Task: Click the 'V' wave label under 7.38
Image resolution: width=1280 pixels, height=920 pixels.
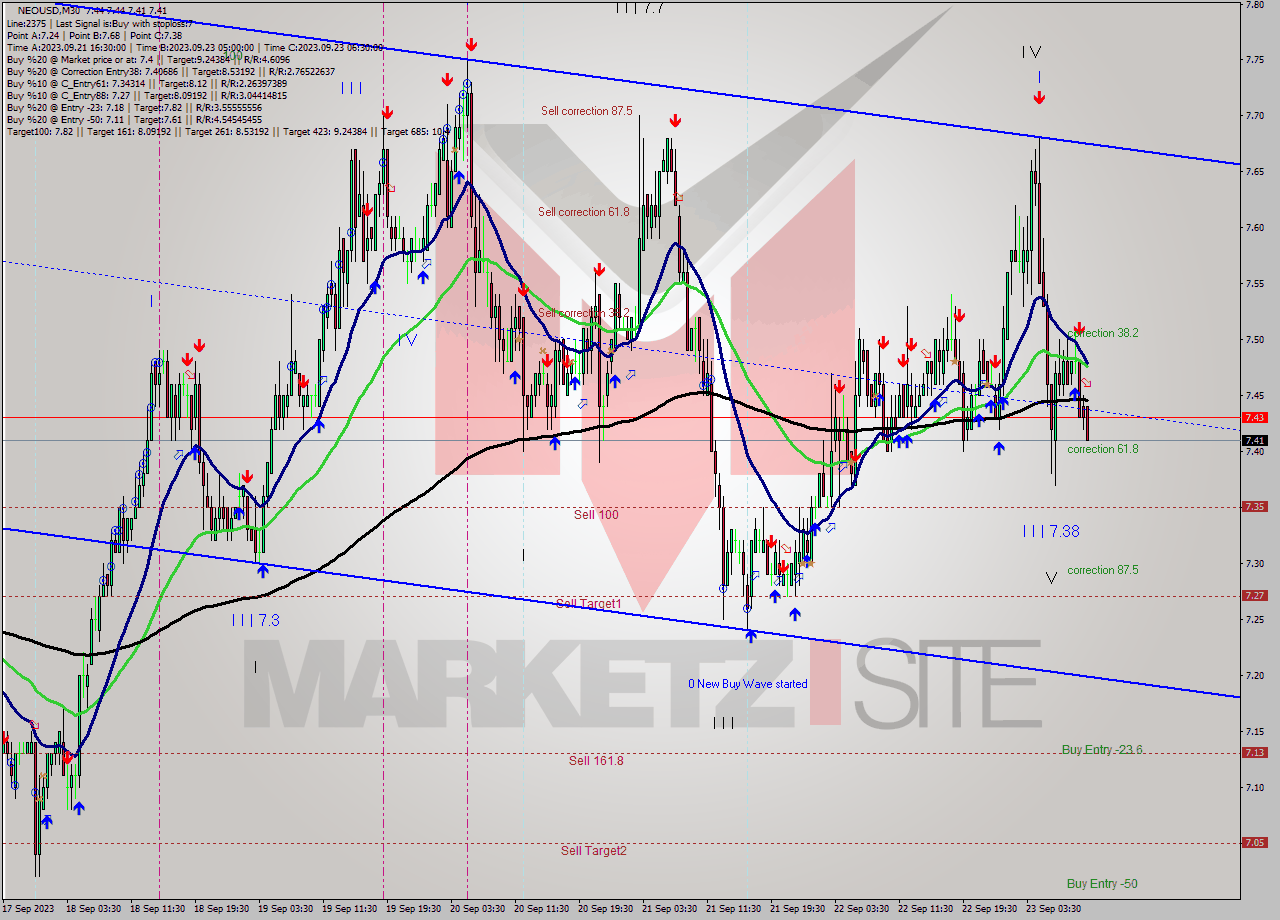Action: point(1051,578)
